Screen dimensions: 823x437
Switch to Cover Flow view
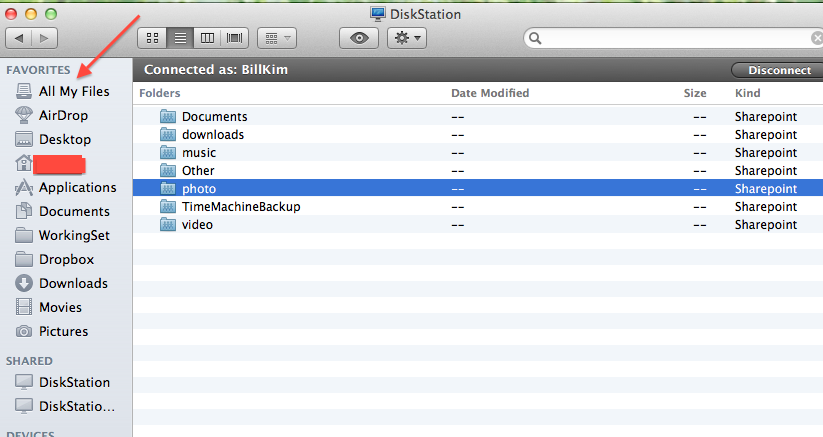(235, 38)
